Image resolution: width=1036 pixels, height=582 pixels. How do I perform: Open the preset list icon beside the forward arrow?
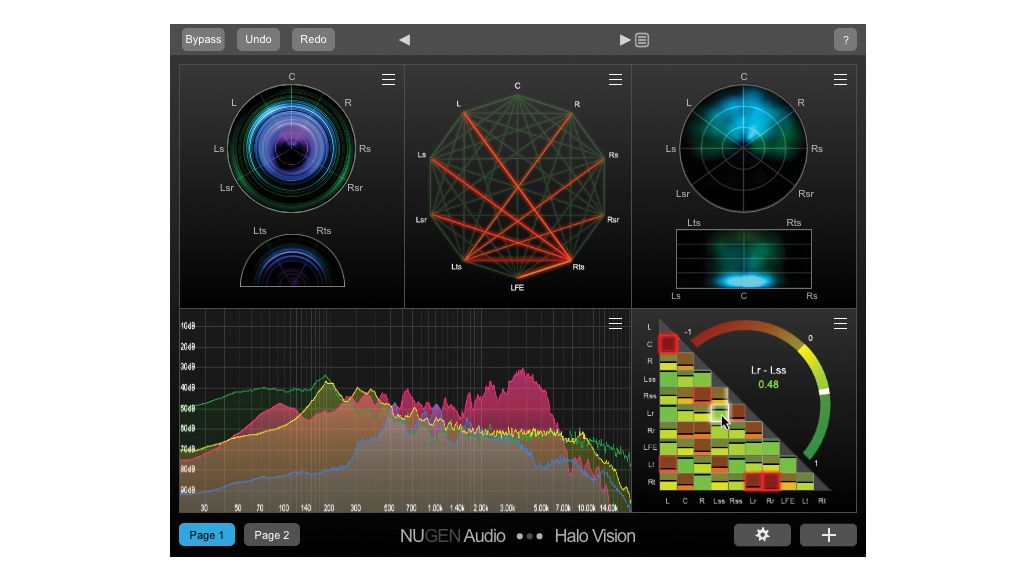(x=642, y=39)
